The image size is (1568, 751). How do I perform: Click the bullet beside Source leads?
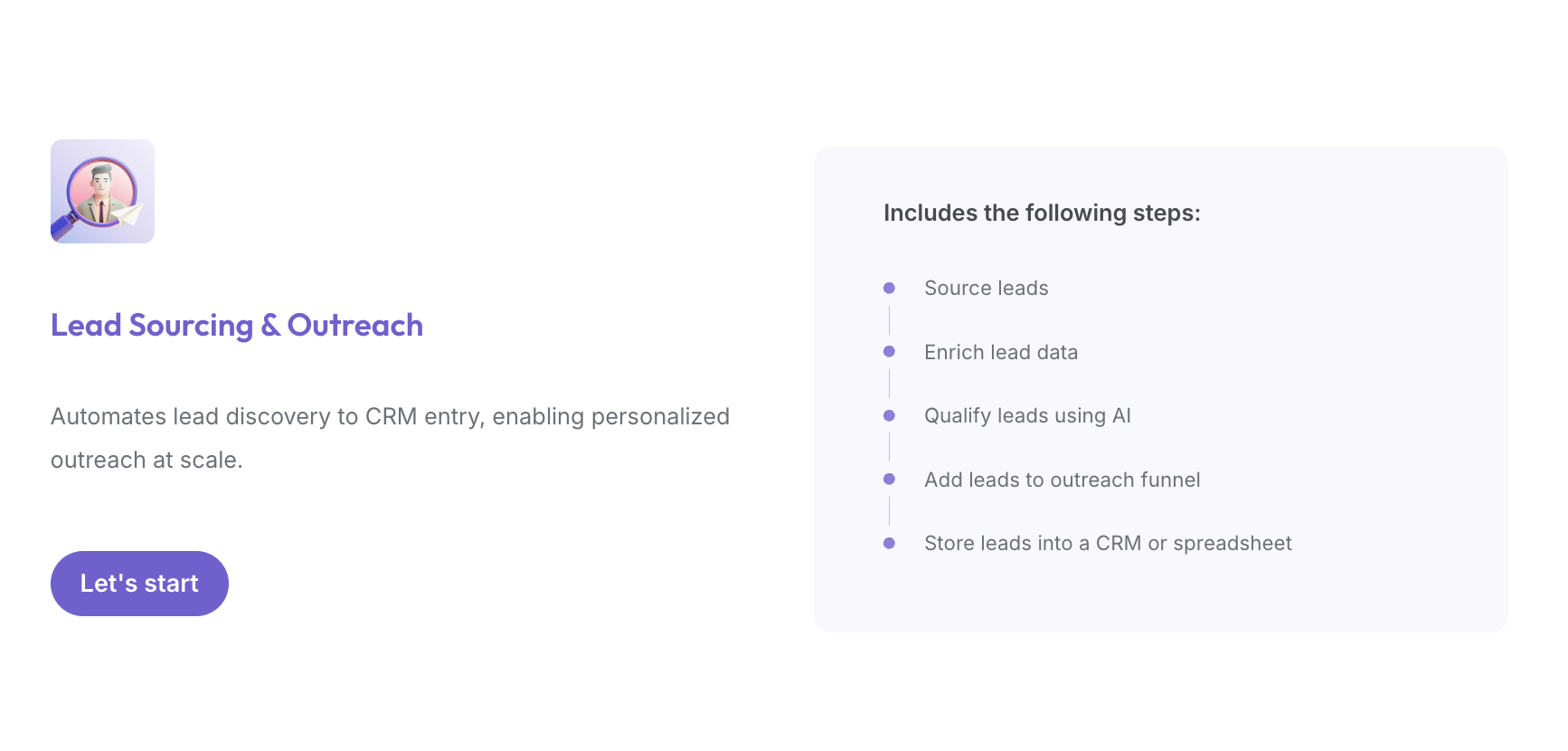[x=889, y=288]
